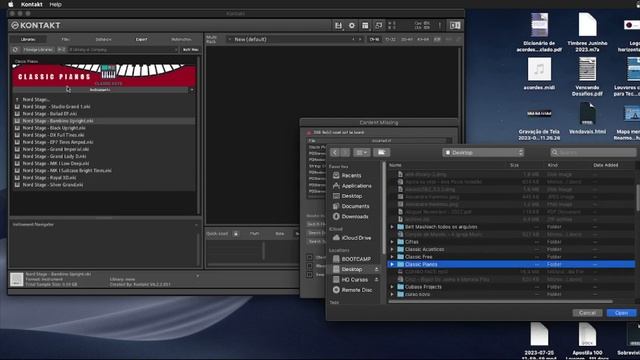Screen dimensions: 640x360
Task: Open Downloads in the sidebar
Action: pos(351,216)
